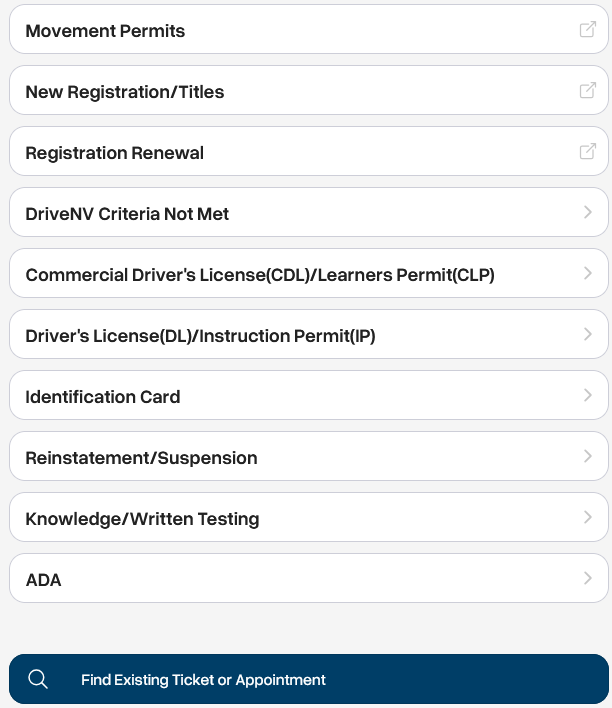612x708 pixels.
Task: Open Movement Permits service
Action: click(x=105, y=31)
